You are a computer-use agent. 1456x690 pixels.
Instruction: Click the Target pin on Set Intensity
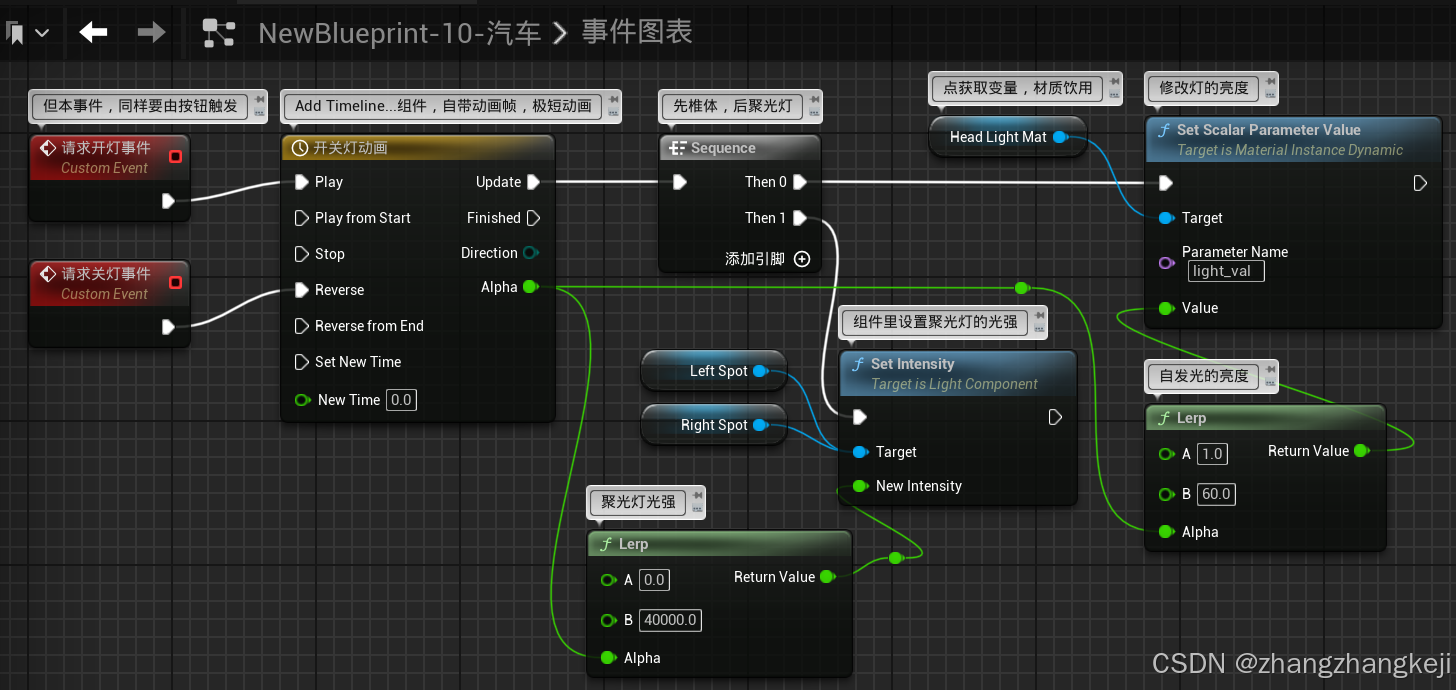pyautogui.click(x=860, y=452)
